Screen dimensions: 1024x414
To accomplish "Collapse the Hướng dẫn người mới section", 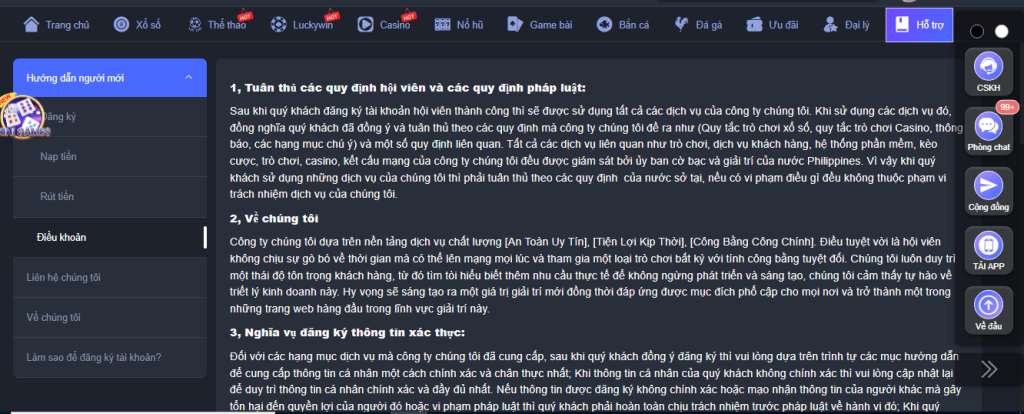I will point(189,78).
